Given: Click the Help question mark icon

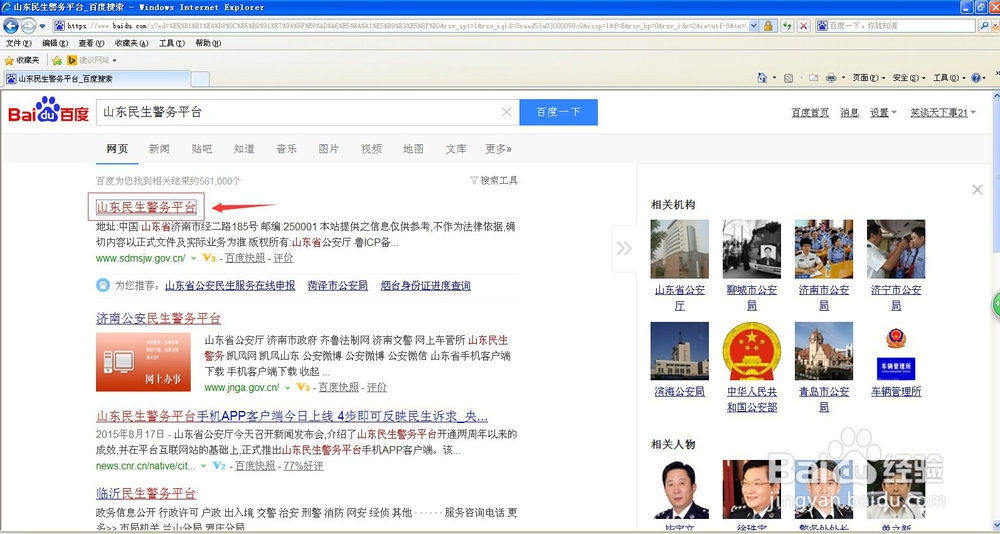Looking at the screenshot, I should click(x=976, y=78).
